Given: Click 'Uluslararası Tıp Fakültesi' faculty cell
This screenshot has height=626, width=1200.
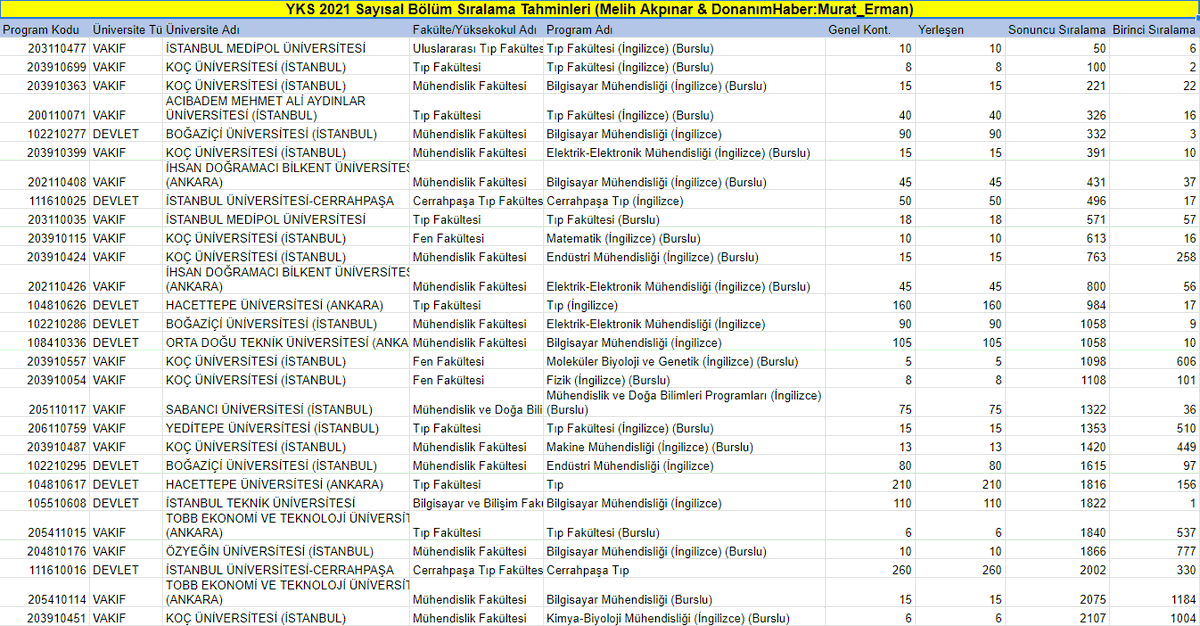Looking at the screenshot, I should click(476, 48).
